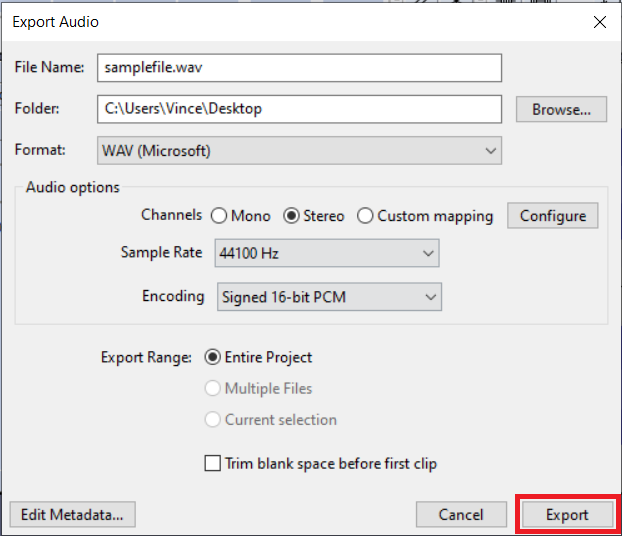
Task: Open the Format dropdown WAV (Microsoft)
Action: pyautogui.click(x=299, y=150)
